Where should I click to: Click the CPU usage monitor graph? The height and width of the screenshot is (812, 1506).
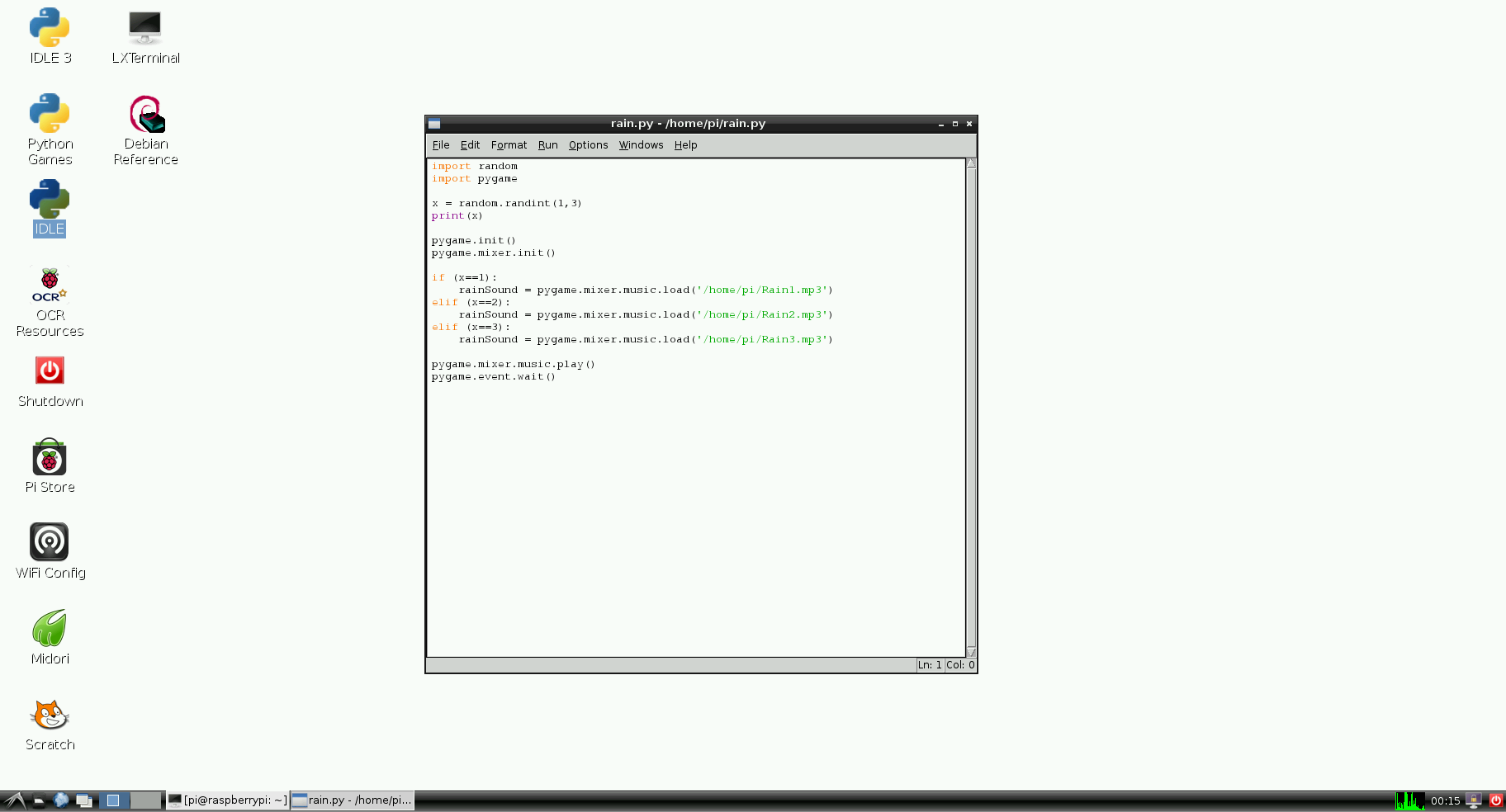pyautogui.click(x=1409, y=800)
